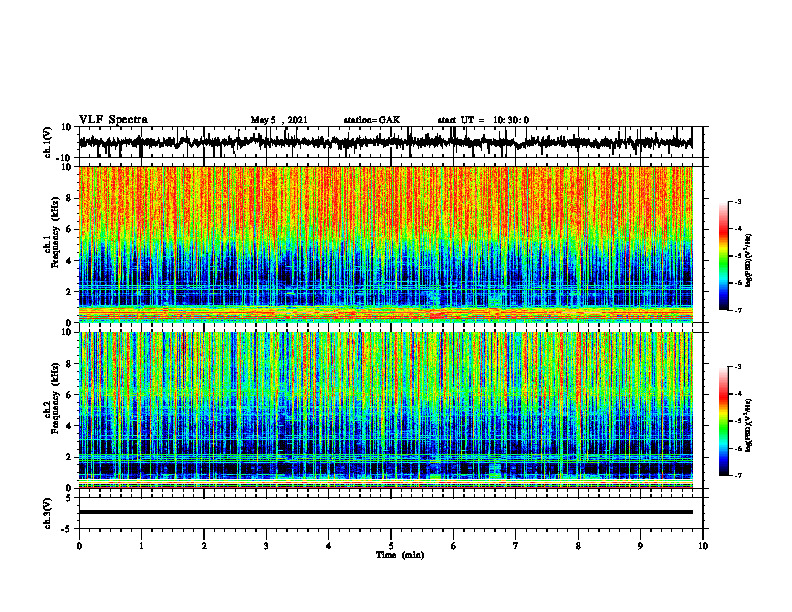Select the date text "May 5 , 2021"
The height and width of the screenshot is (612, 792).
pyautogui.click(x=279, y=120)
